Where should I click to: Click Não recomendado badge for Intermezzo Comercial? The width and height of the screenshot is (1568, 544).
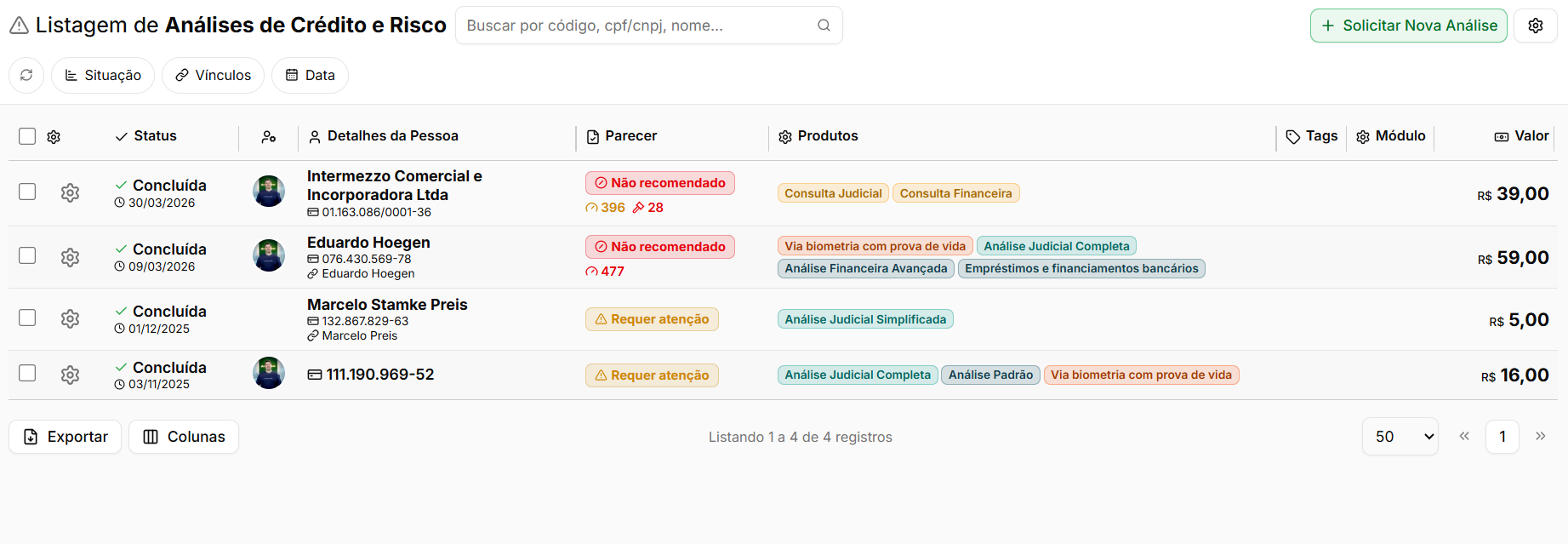660,183
